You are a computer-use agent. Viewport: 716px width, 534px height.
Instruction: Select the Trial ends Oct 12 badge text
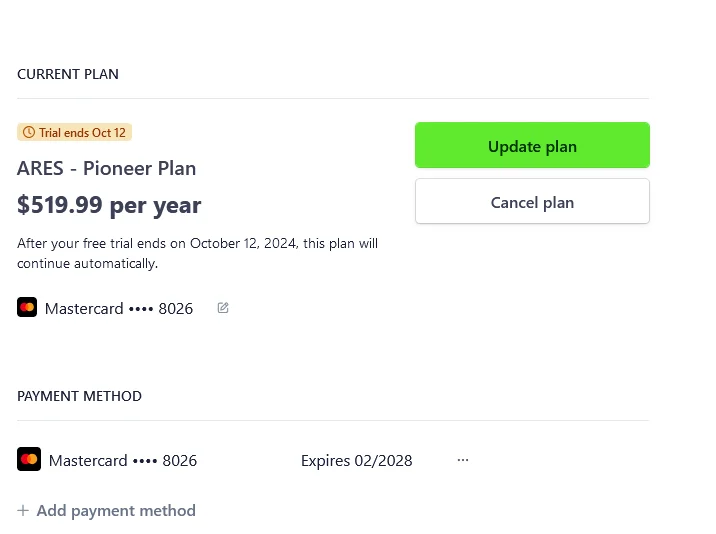82,132
